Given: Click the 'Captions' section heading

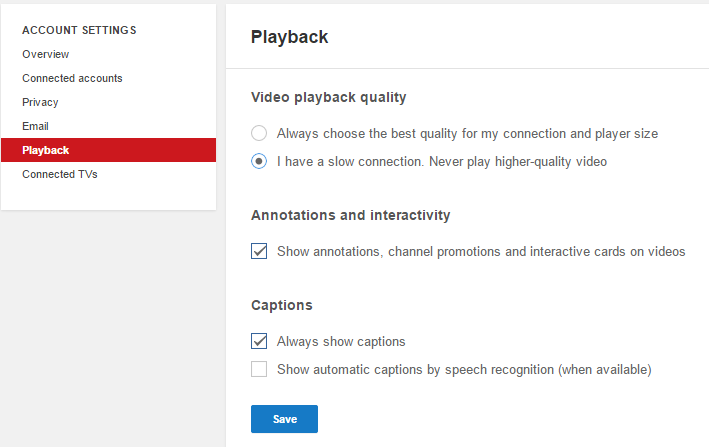Looking at the screenshot, I should pyautogui.click(x=282, y=306).
